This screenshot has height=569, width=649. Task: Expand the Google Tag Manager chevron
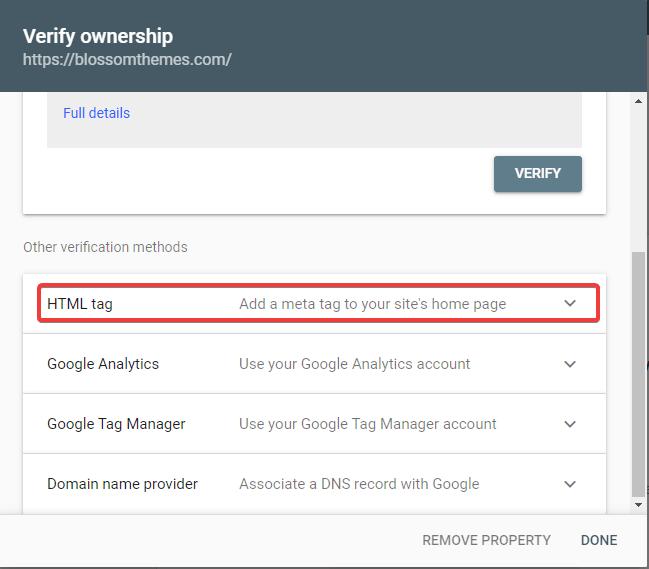(x=570, y=424)
